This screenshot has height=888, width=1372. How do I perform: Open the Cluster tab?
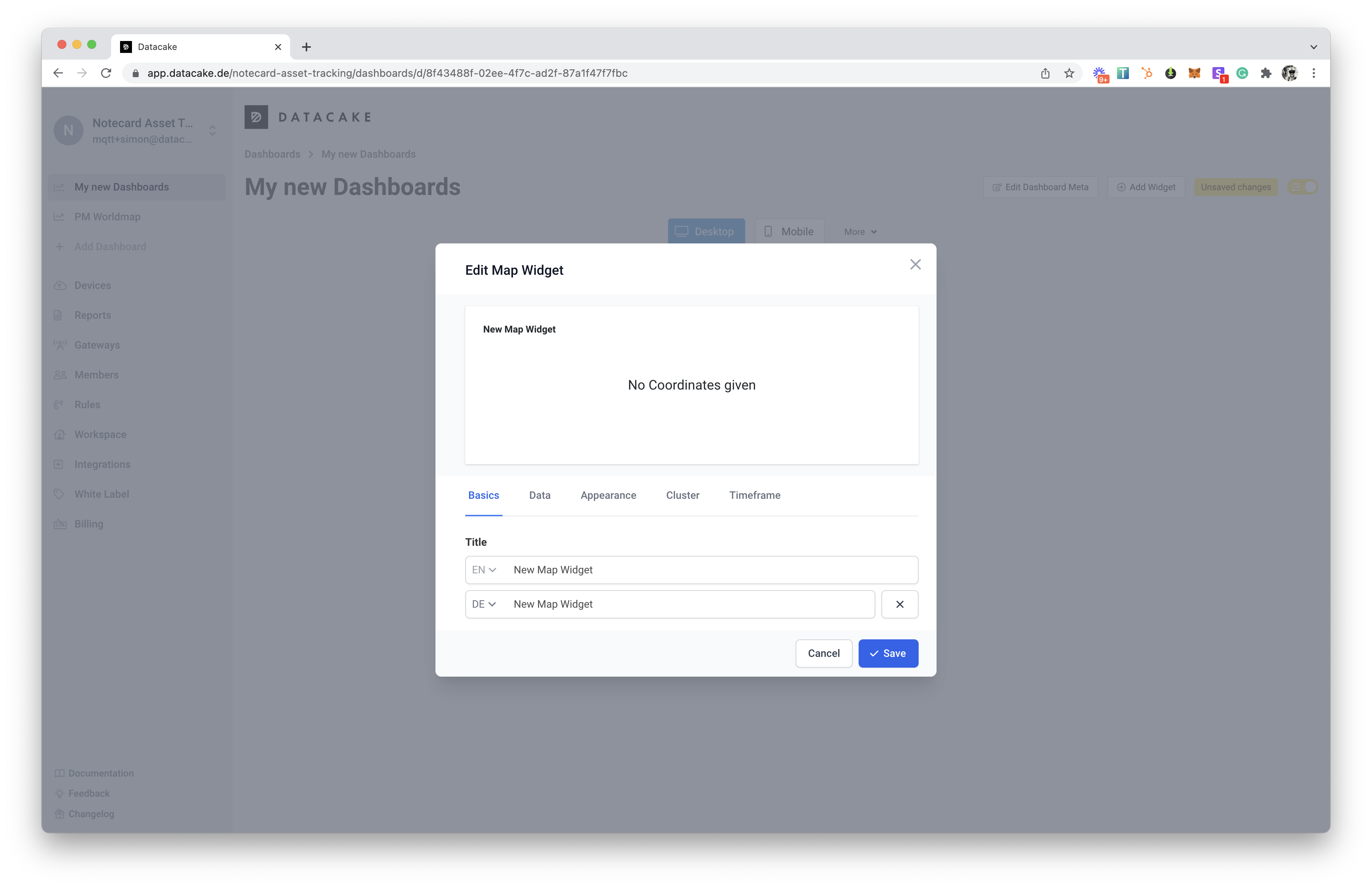coord(683,495)
